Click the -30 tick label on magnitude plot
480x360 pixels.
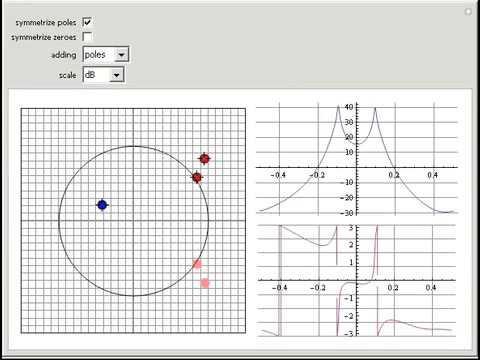tap(346, 213)
